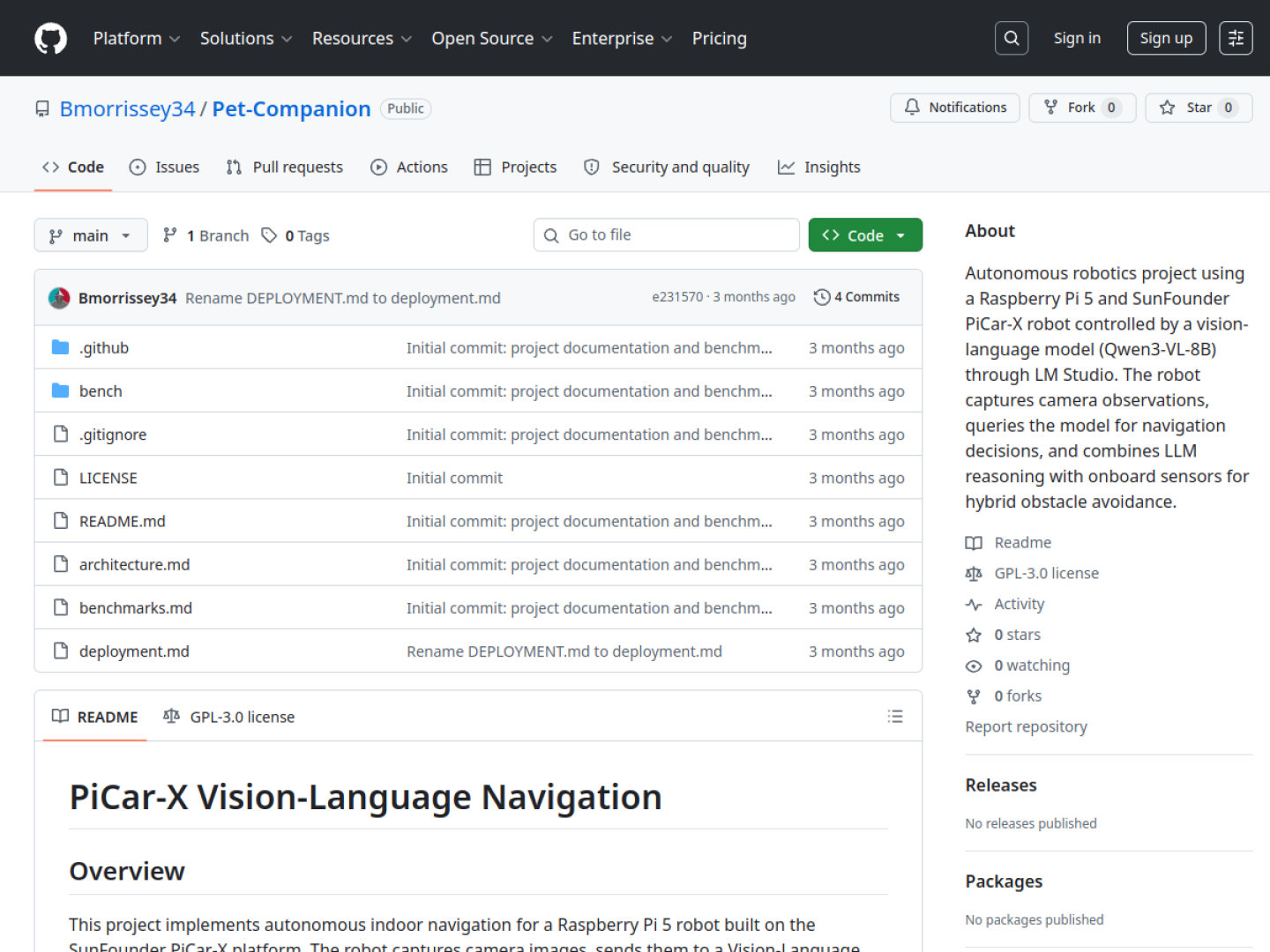Open Bmorrissey34 owner profile link in header
The width and height of the screenshot is (1270, 952).
pyautogui.click(x=127, y=108)
